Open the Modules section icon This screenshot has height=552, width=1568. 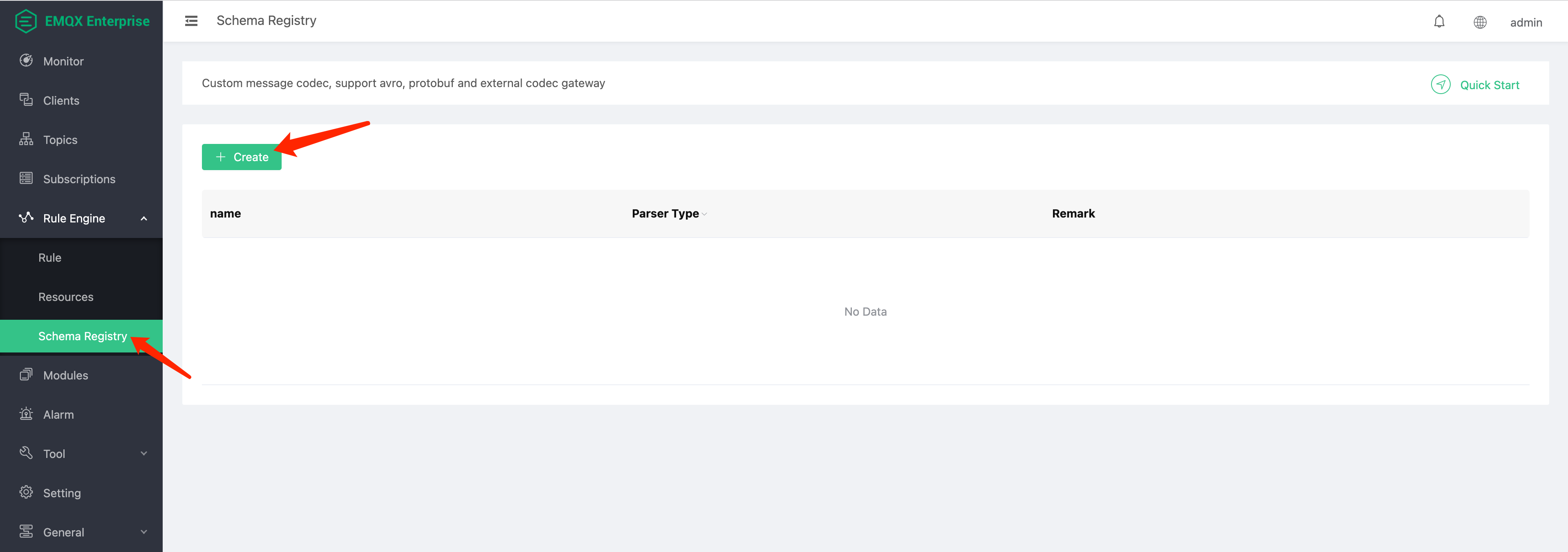tap(26, 375)
